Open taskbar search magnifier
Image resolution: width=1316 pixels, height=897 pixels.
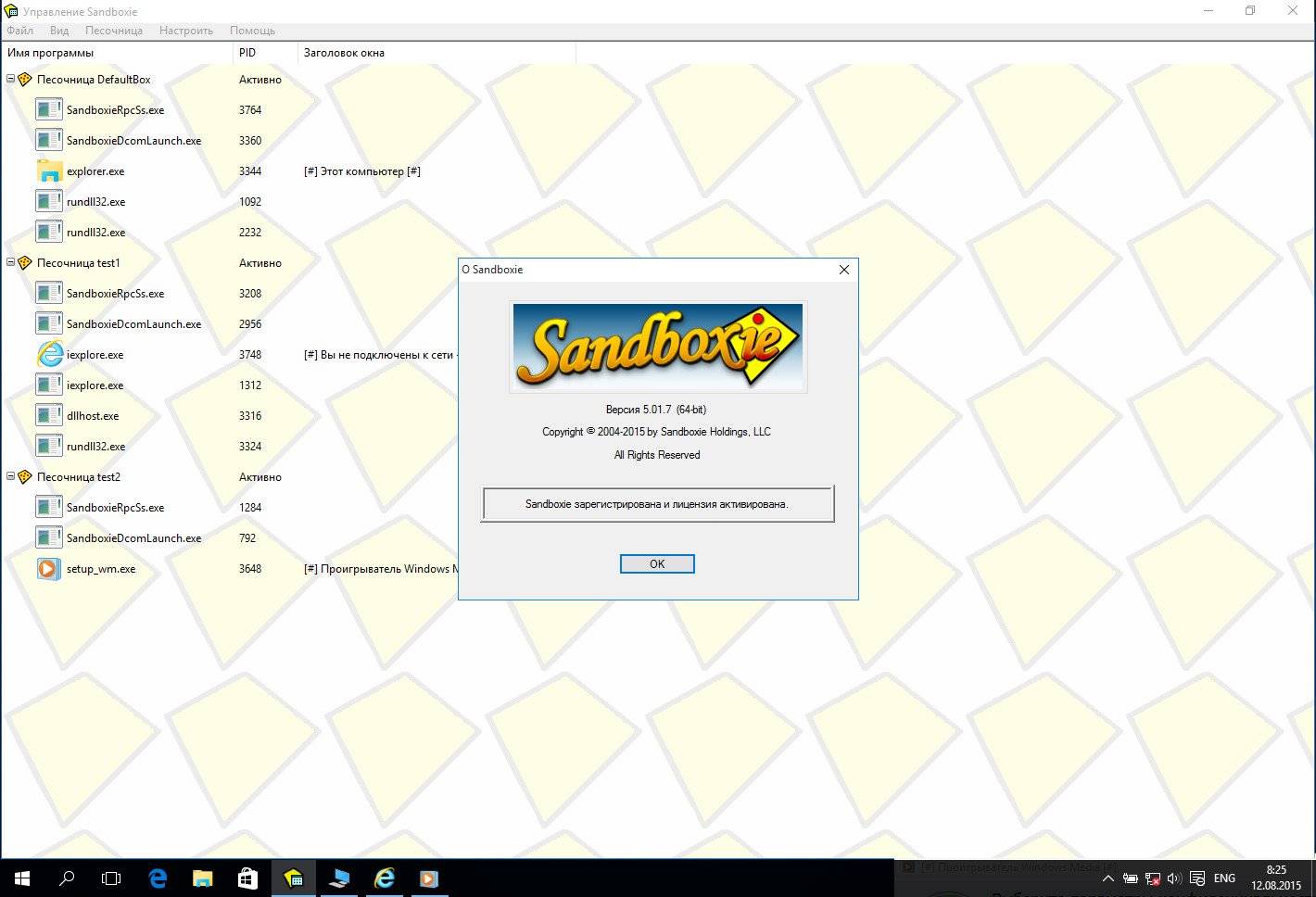click(x=67, y=878)
